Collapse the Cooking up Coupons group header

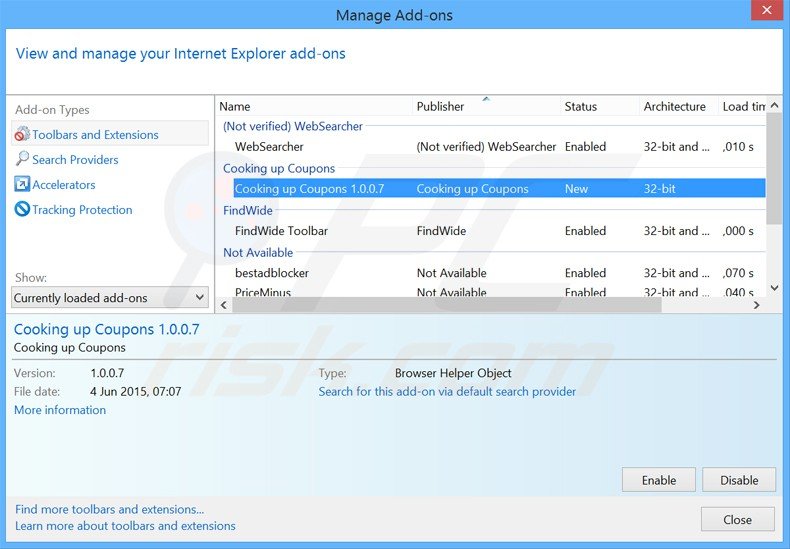279,168
